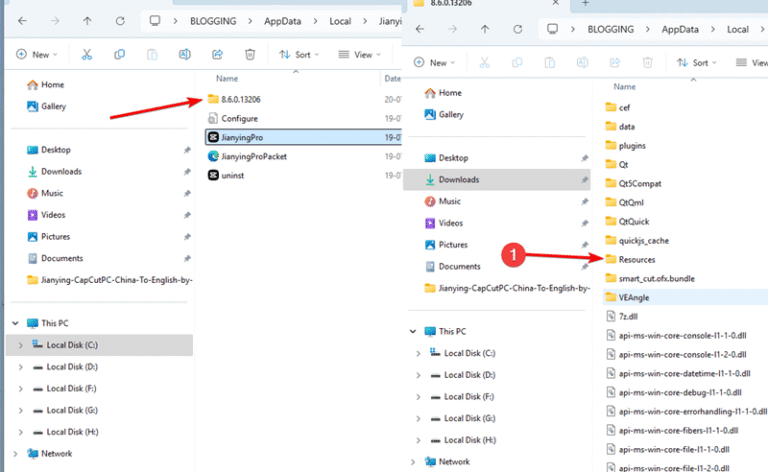Click Local breadcrumb in right window address bar

point(738,29)
